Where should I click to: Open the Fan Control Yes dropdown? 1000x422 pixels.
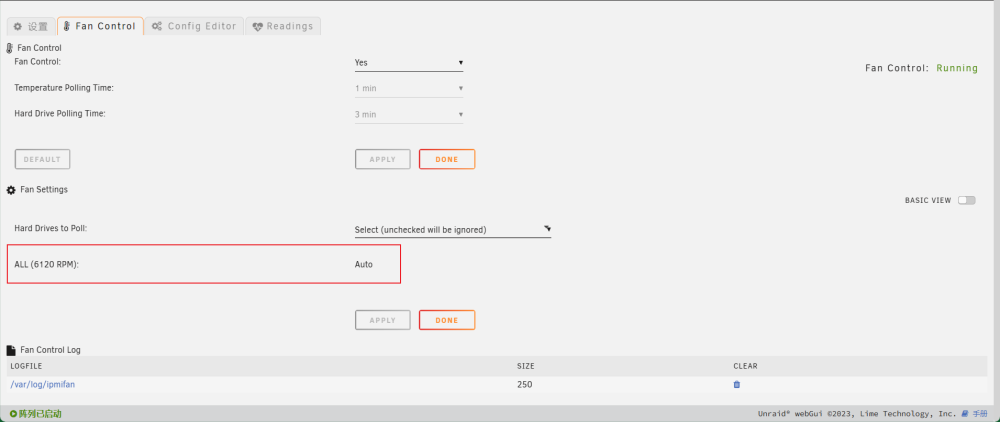[409, 62]
